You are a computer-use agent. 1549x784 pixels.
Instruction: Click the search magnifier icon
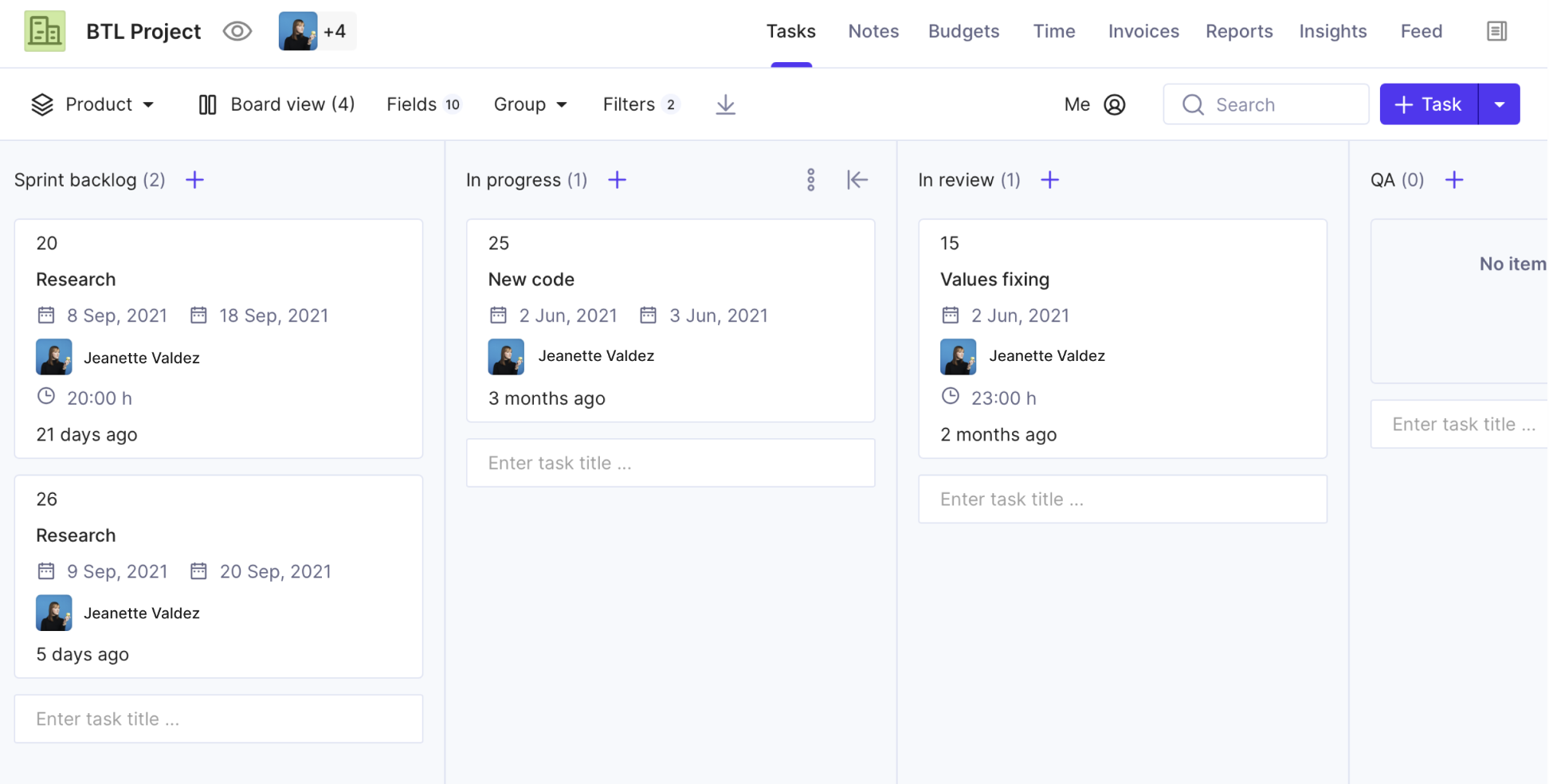click(x=1193, y=104)
